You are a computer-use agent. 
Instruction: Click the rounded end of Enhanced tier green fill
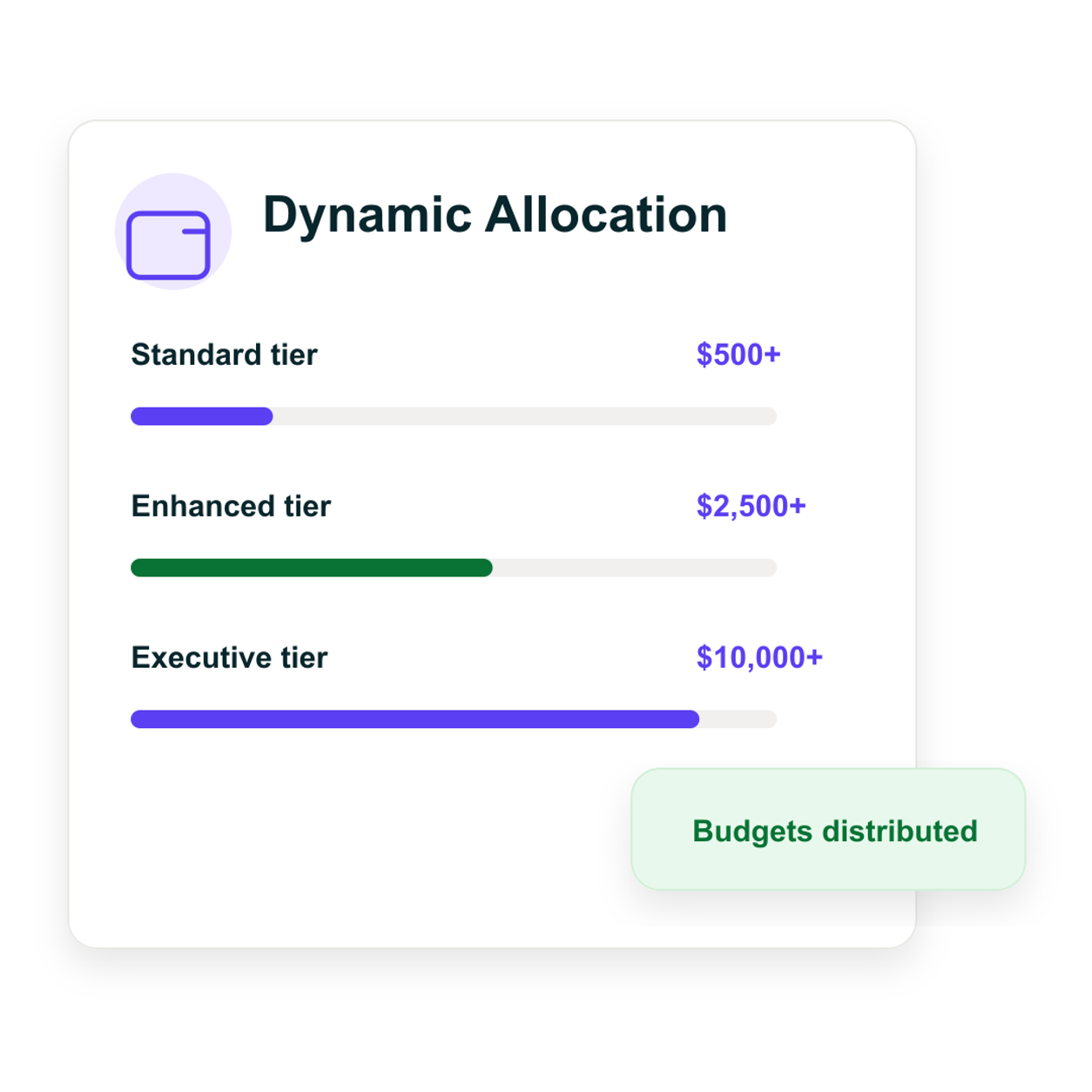[487, 568]
